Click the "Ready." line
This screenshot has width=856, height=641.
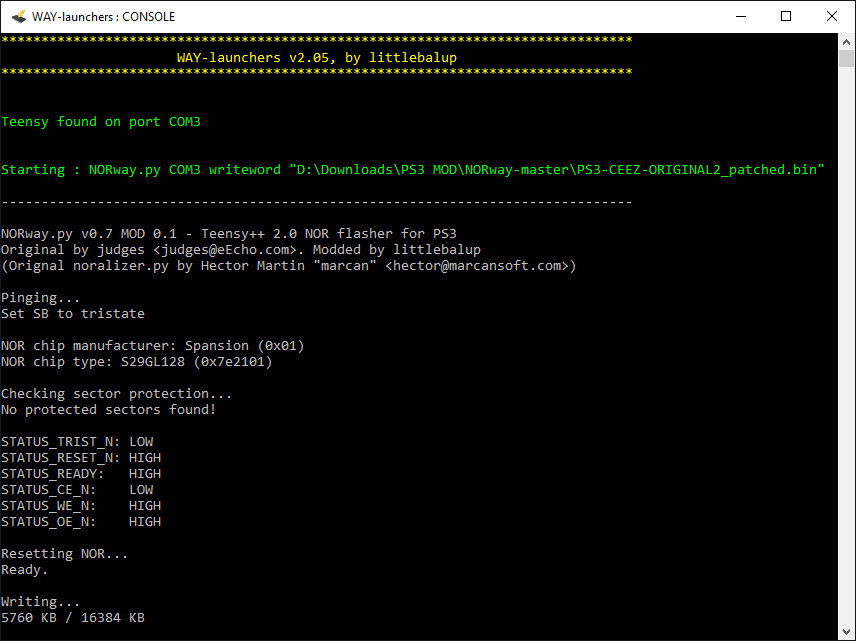(25, 569)
